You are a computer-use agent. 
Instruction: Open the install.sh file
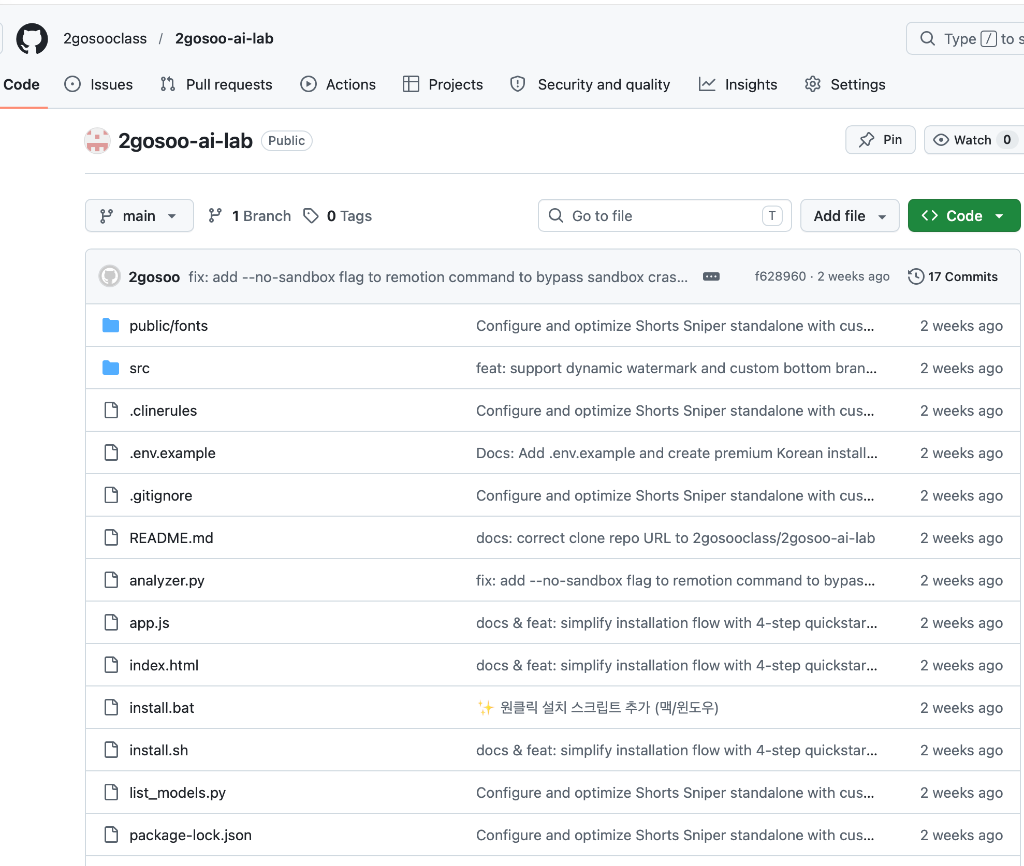pyautogui.click(x=159, y=750)
